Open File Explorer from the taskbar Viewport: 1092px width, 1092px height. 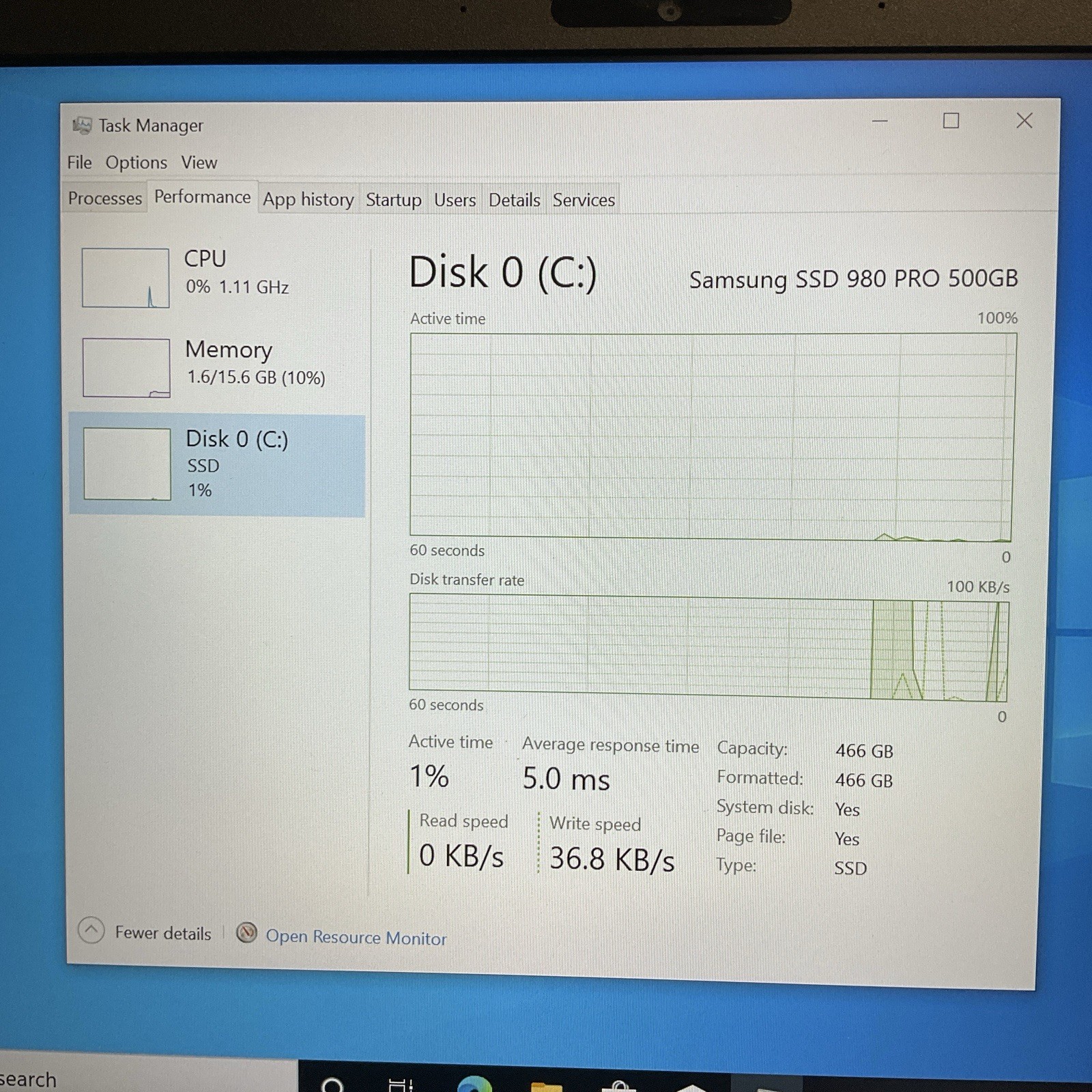547,1085
